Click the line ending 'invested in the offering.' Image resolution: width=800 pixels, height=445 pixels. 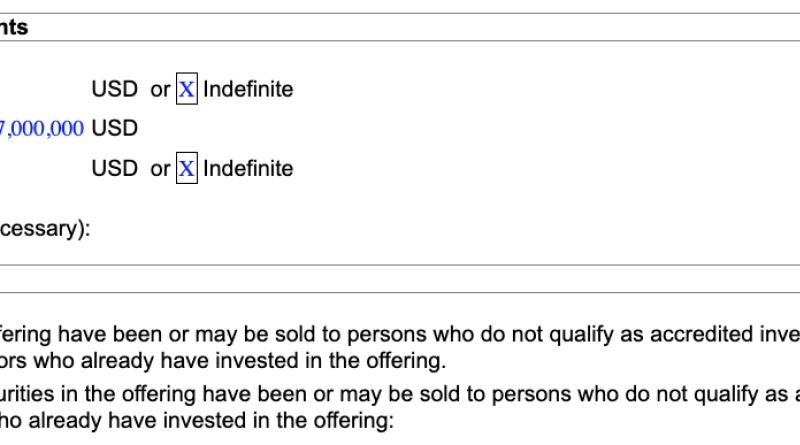223,361
